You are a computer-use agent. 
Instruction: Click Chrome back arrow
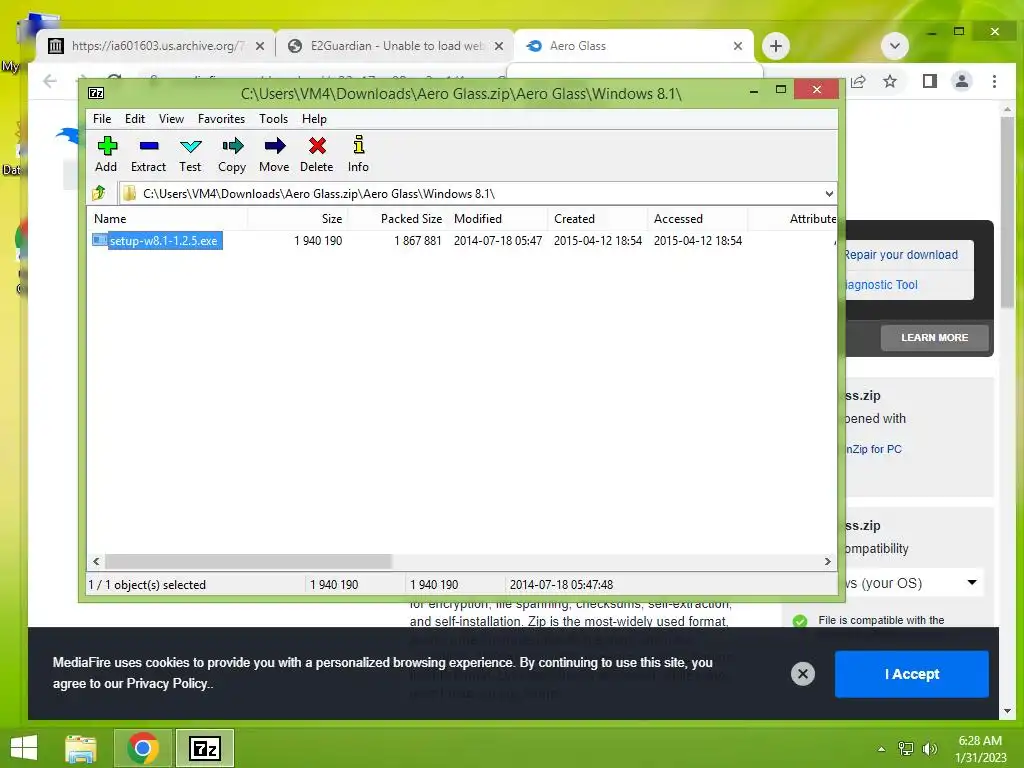tap(50, 81)
